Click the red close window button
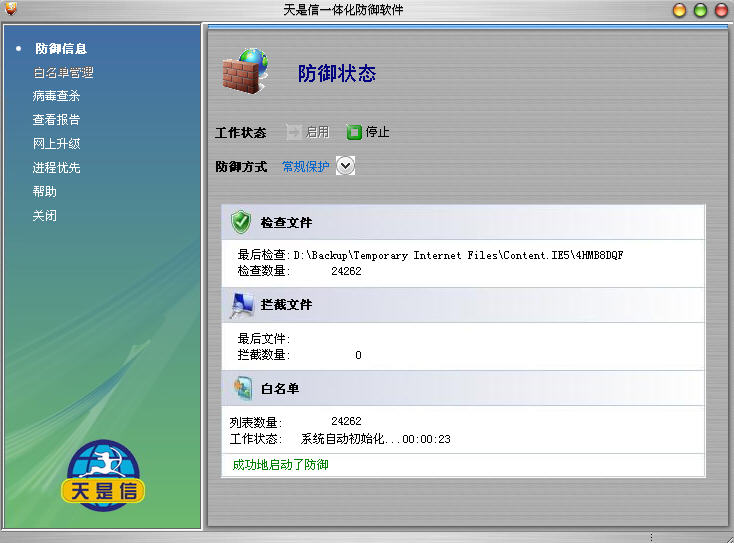Viewport: 734px width, 543px height. tap(721, 10)
